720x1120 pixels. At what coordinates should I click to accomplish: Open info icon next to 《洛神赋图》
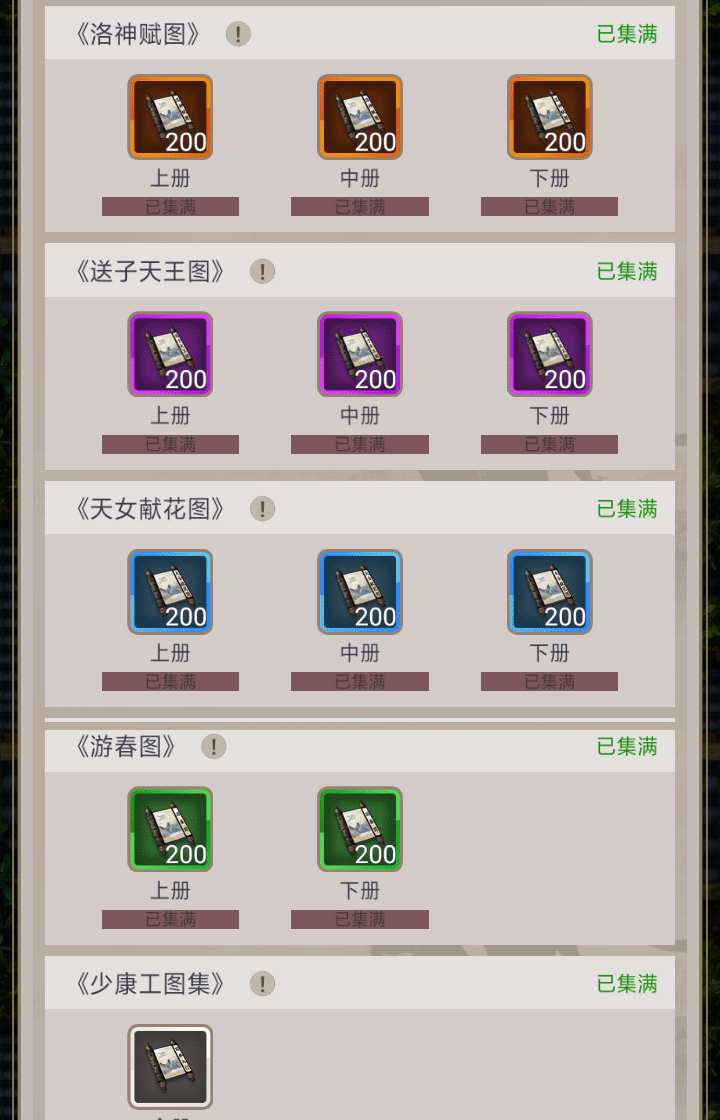click(239, 34)
